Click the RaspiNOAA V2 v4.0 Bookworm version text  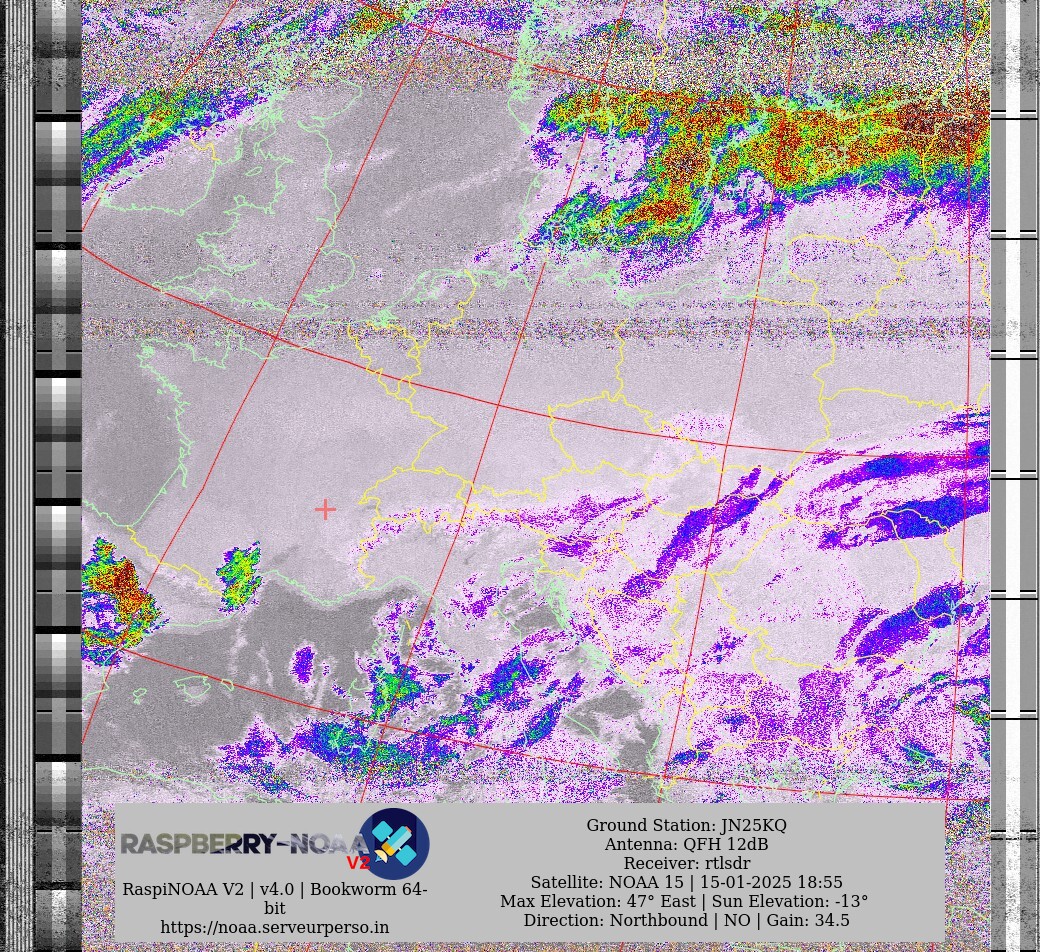(275, 890)
